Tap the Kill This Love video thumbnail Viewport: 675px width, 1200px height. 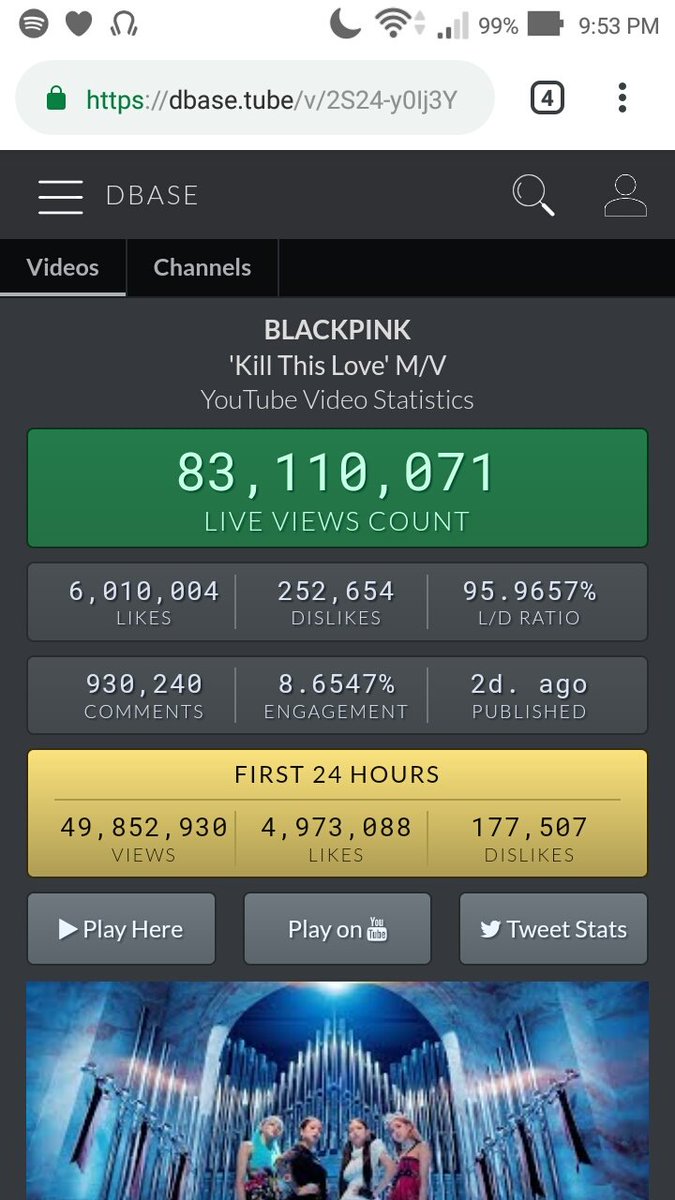coord(337,1090)
